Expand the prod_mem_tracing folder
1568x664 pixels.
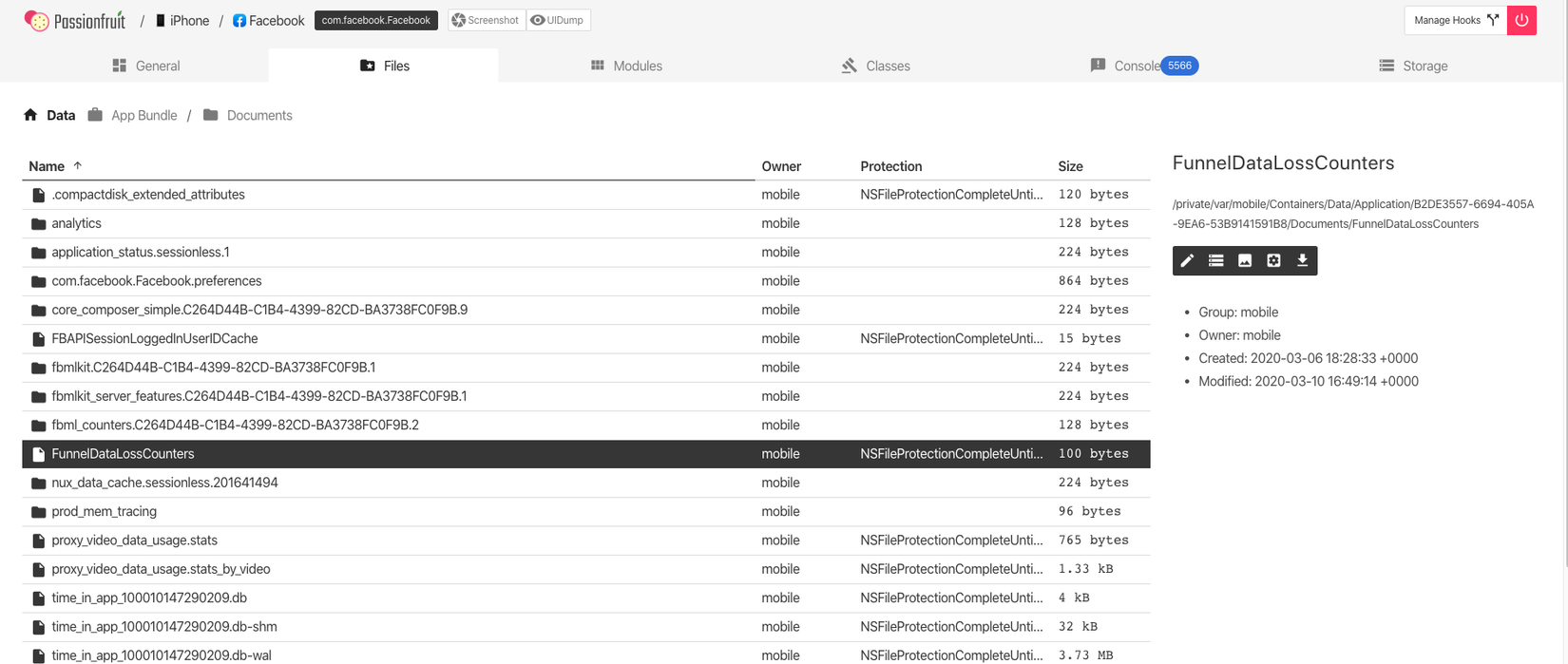tap(104, 511)
